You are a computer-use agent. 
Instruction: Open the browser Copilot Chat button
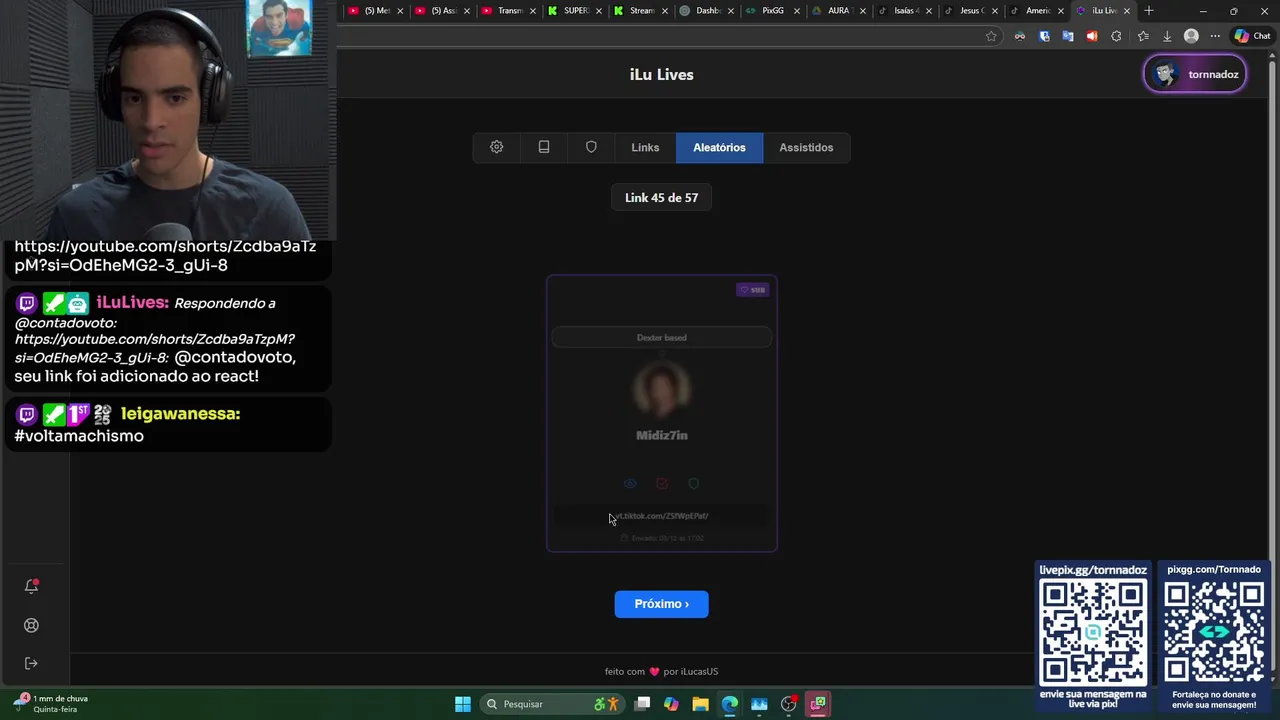tap(1252, 36)
